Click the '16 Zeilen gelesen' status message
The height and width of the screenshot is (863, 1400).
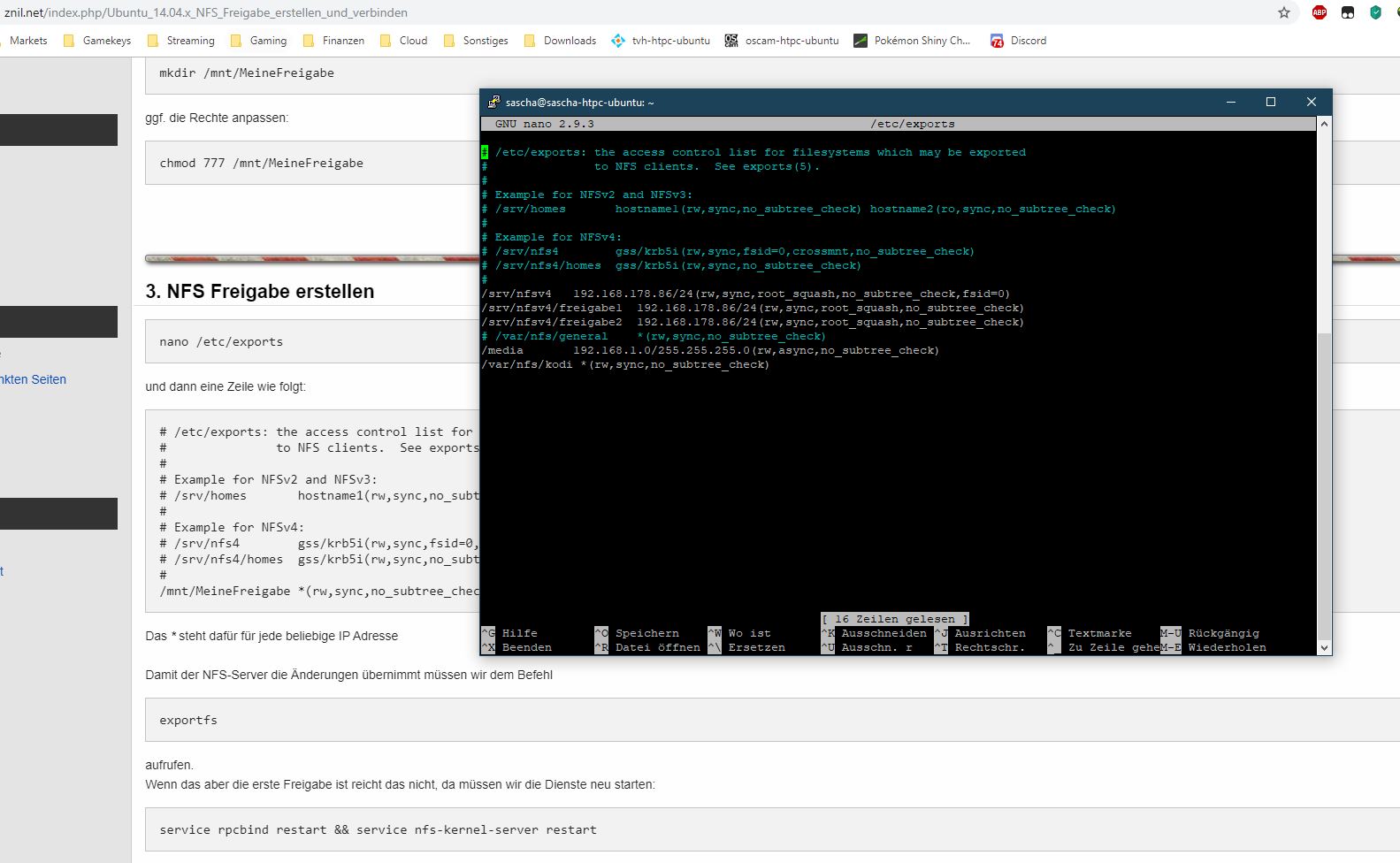coord(895,619)
